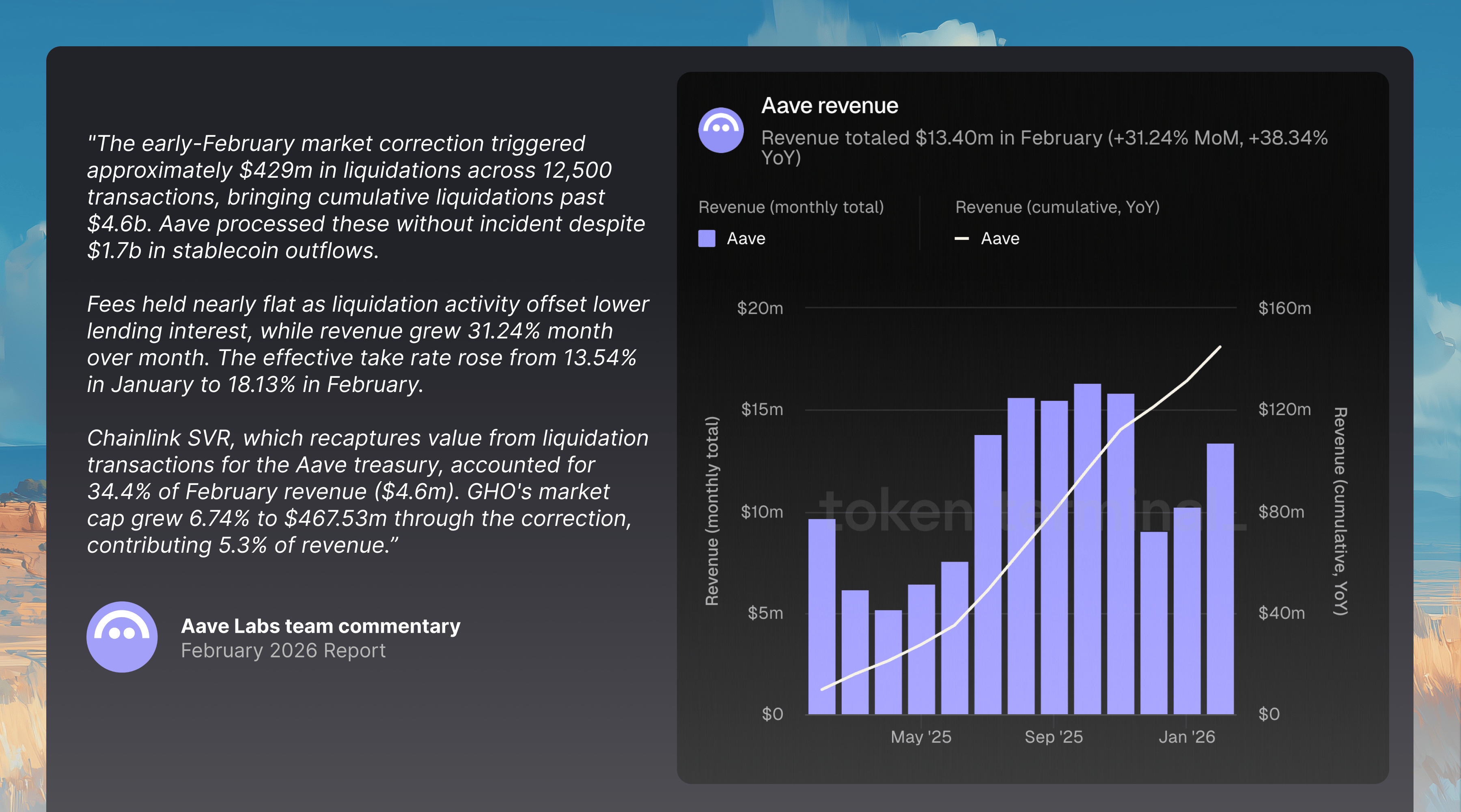Click the Aave logo beside the chart title
The image size is (1461, 812).
tap(720, 130)
